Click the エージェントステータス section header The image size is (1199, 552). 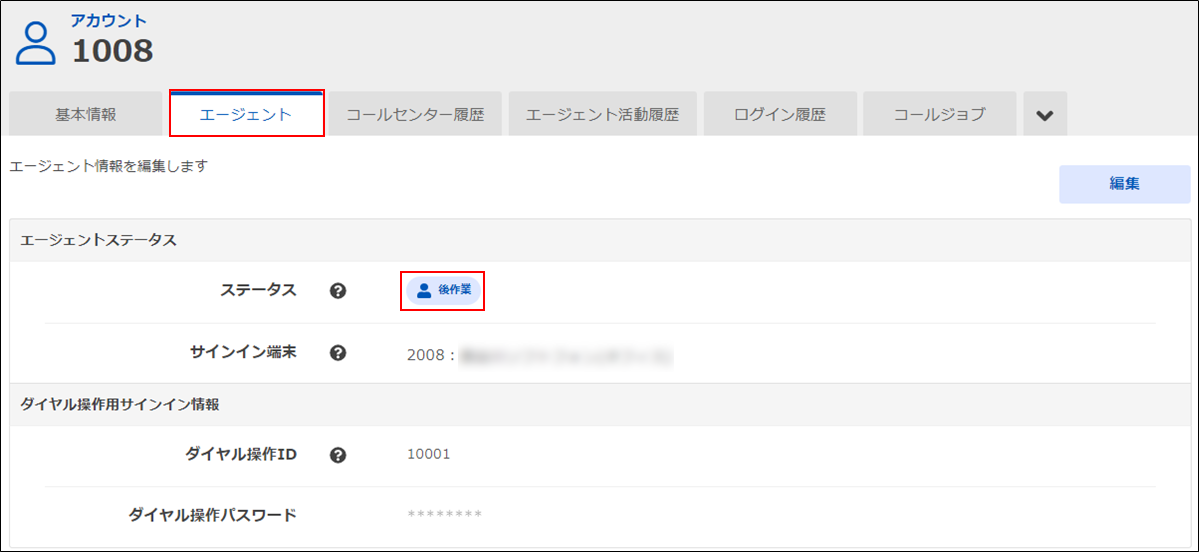coord(99,240)
